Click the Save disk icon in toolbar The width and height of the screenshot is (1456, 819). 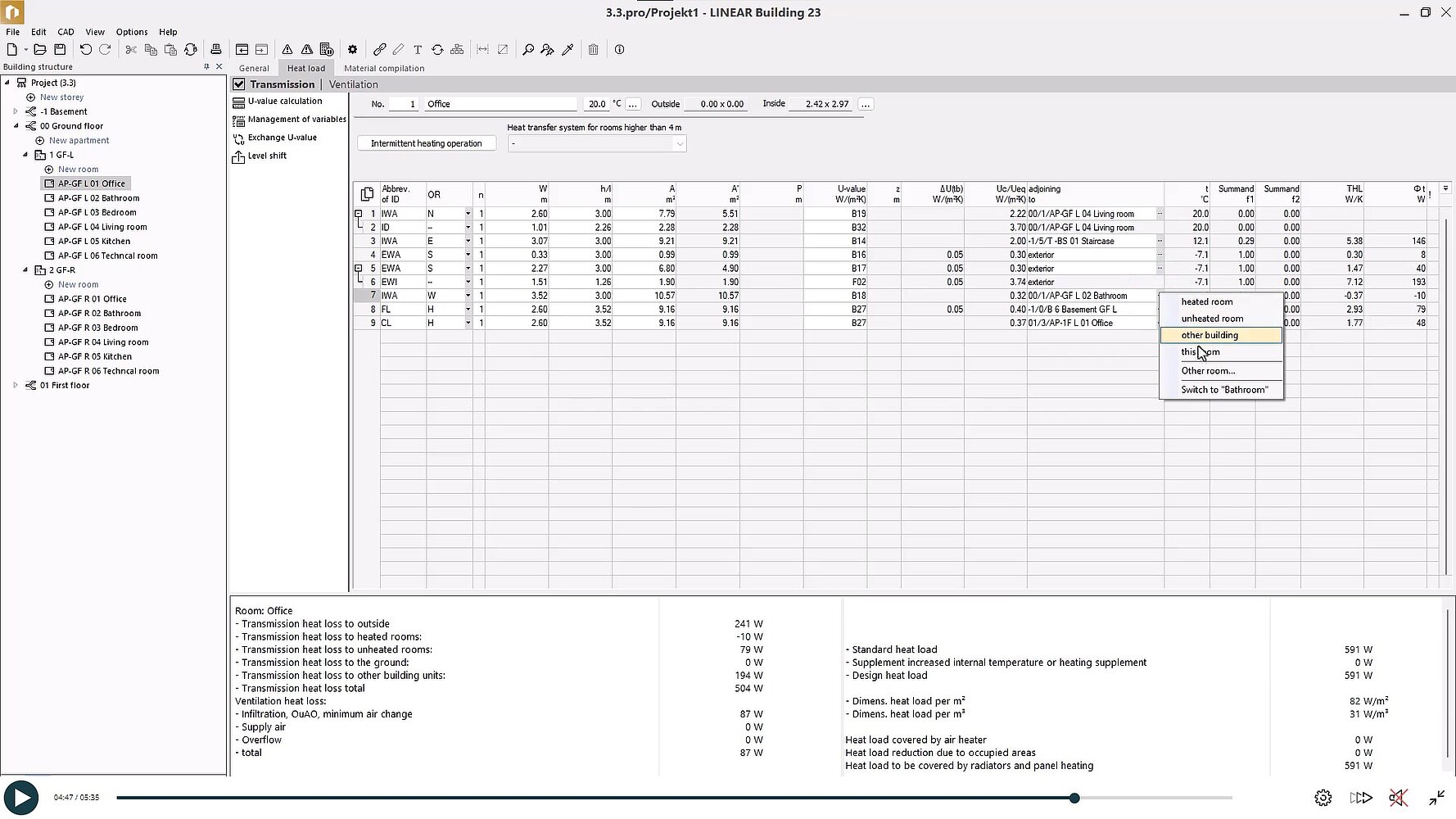click(60, 50)
